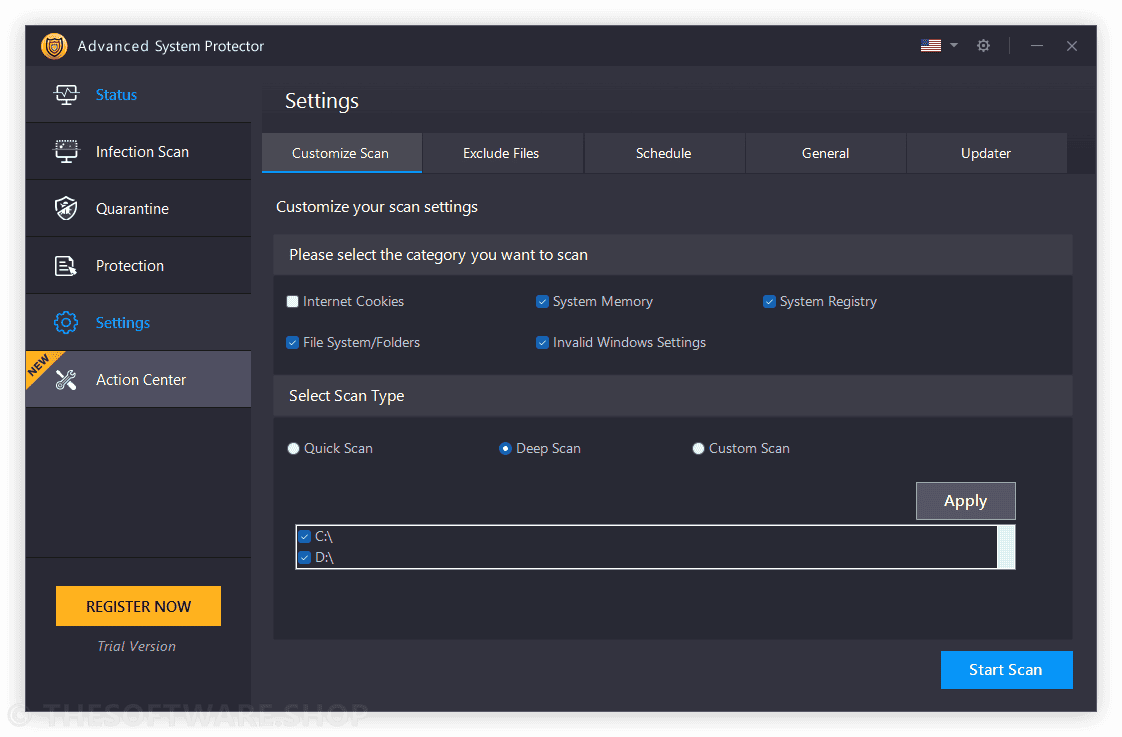Select the Deep Scan radio button
Viewport: 1122px width, 737px height.
click(505, 449)
